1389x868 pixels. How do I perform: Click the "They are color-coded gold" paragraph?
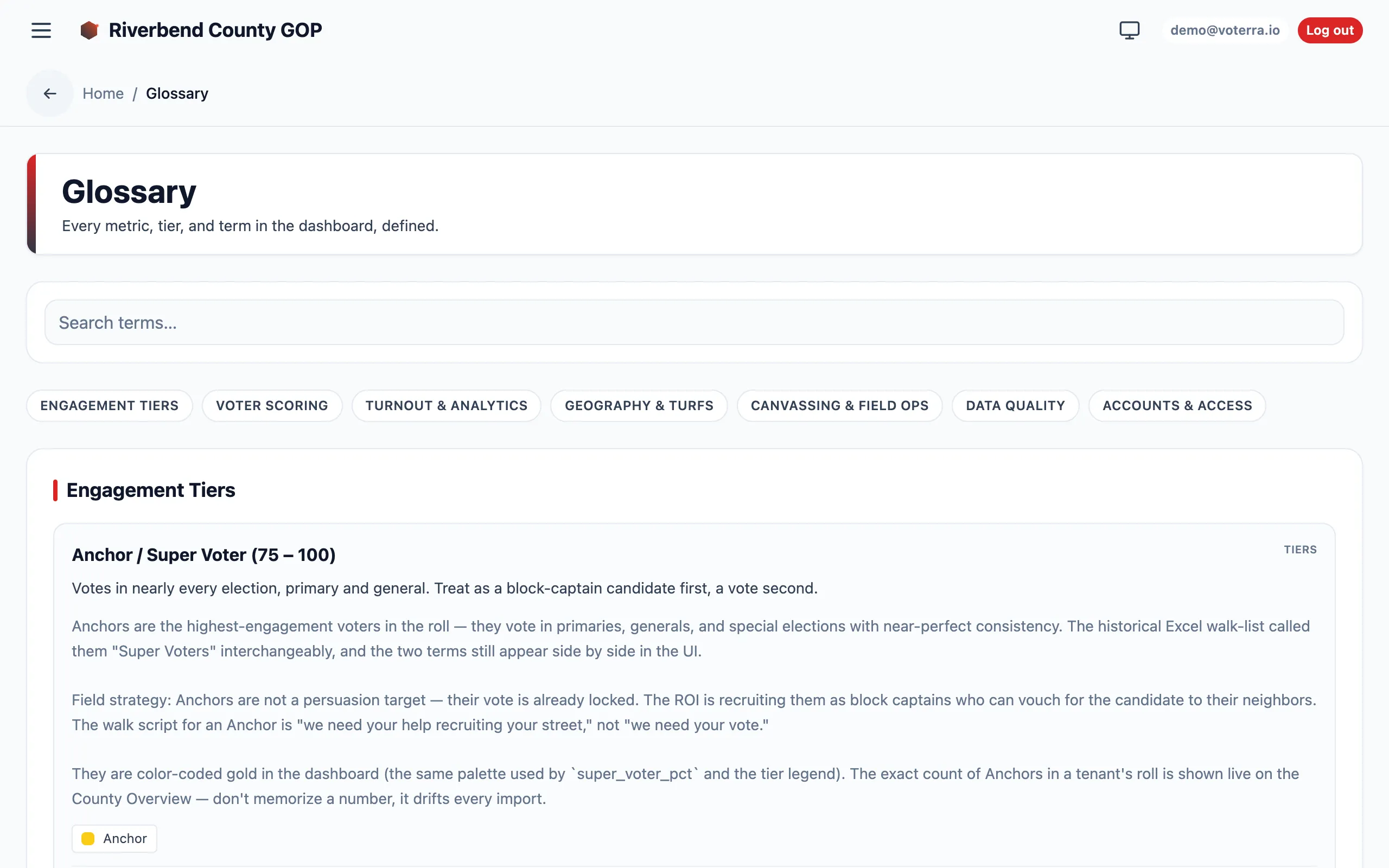click(x=685, y=787)
